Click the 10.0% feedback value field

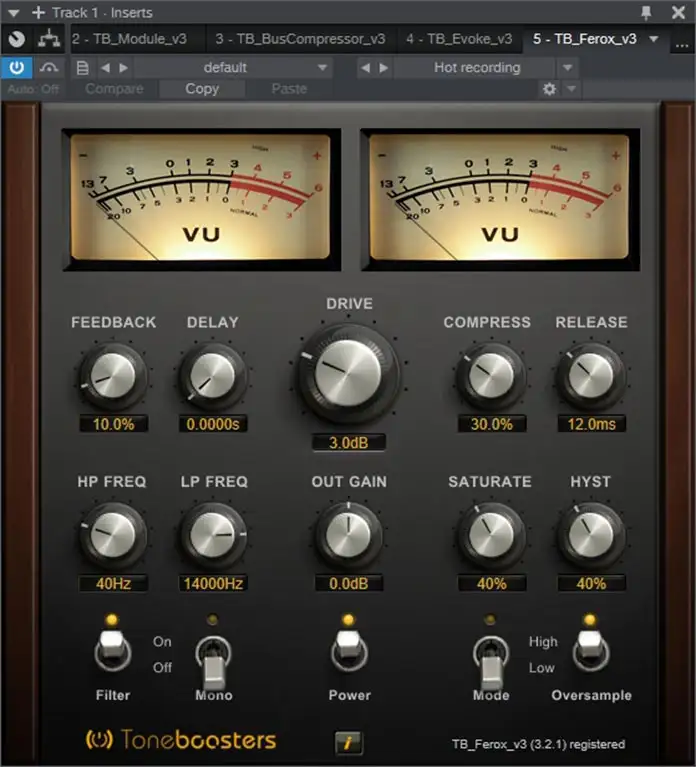[113, 424]
